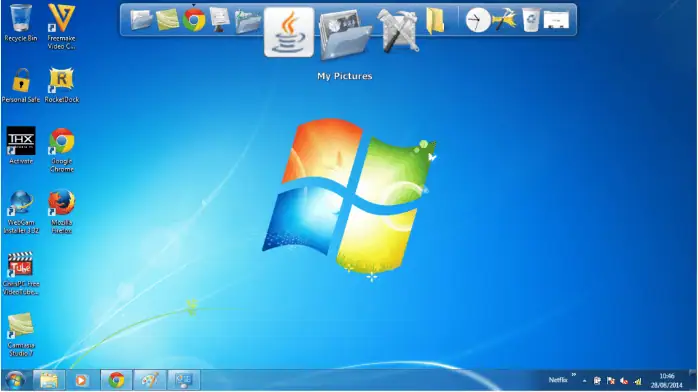
Task: Click the open folder with green arrow in dock
Action: click(x=248, y=21)
